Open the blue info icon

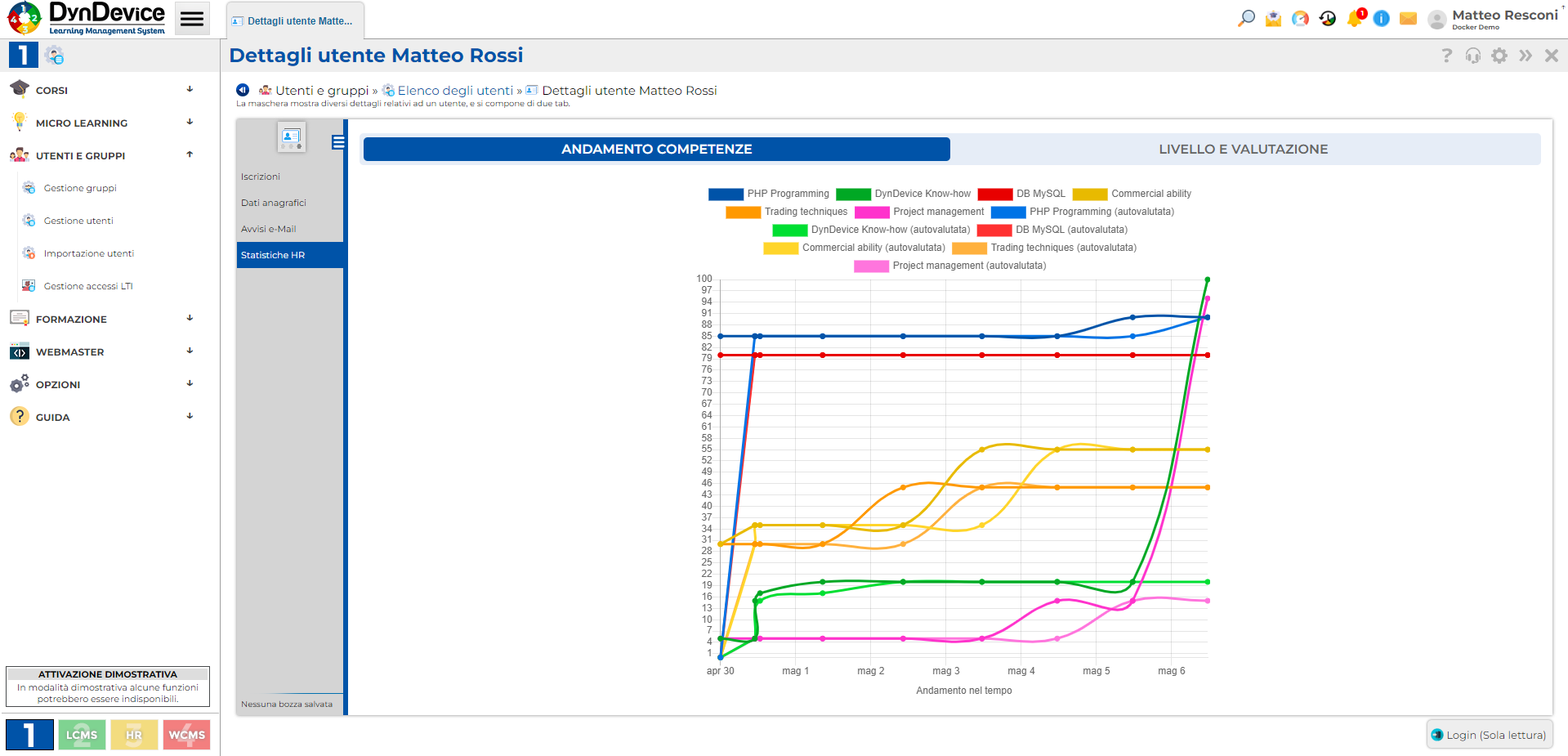point(1382,18)
